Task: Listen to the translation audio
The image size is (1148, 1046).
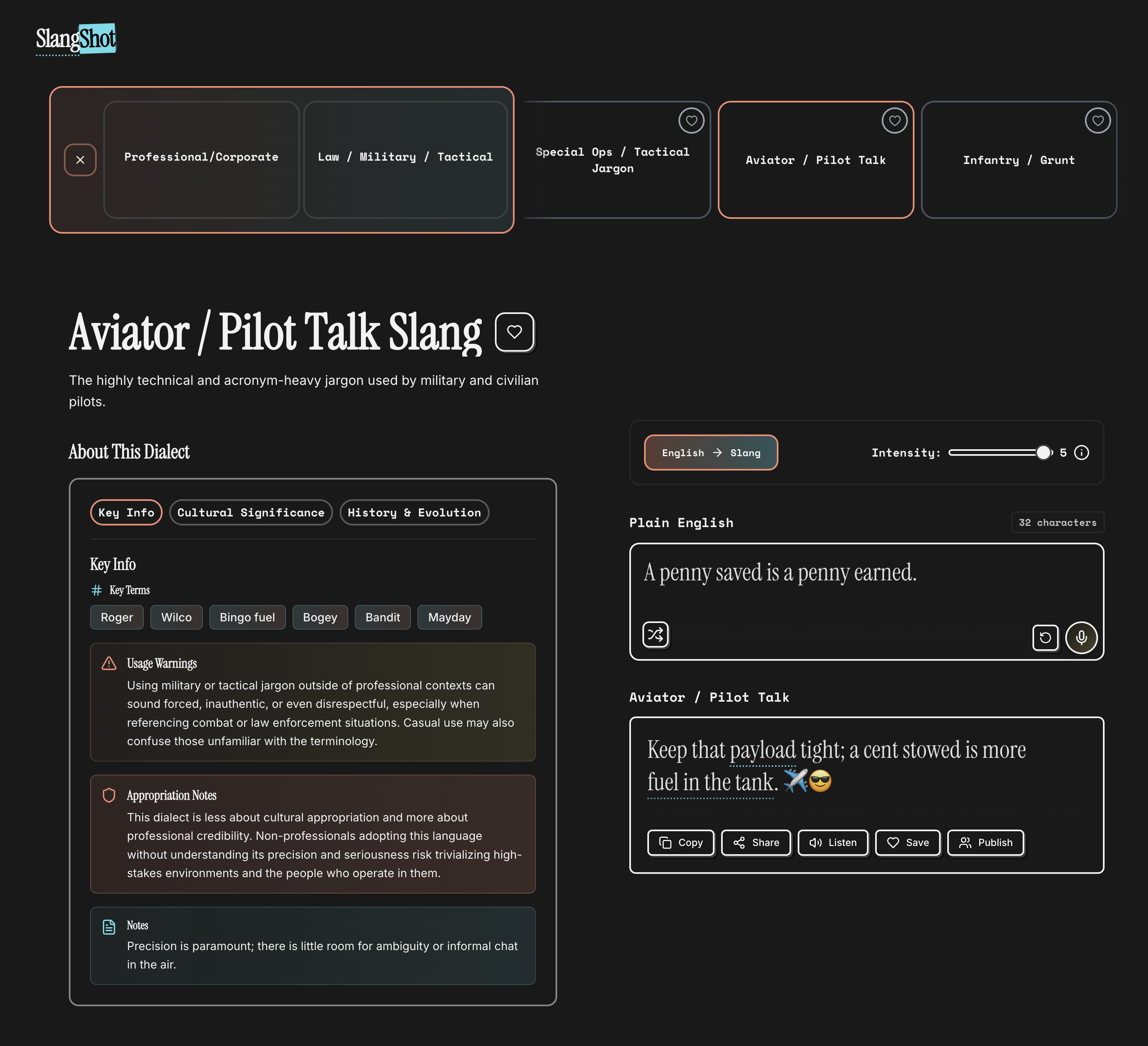Action: pos(833,843)
